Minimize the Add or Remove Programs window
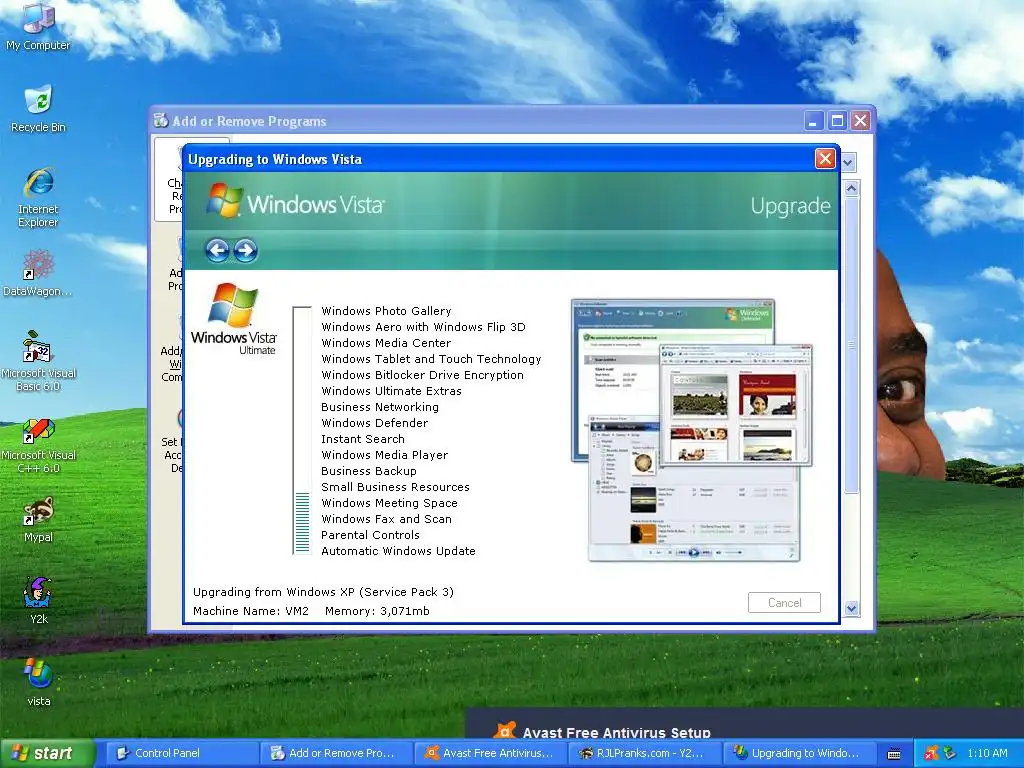The height and width of the screenshot is (768, 1024). [813, 121]
